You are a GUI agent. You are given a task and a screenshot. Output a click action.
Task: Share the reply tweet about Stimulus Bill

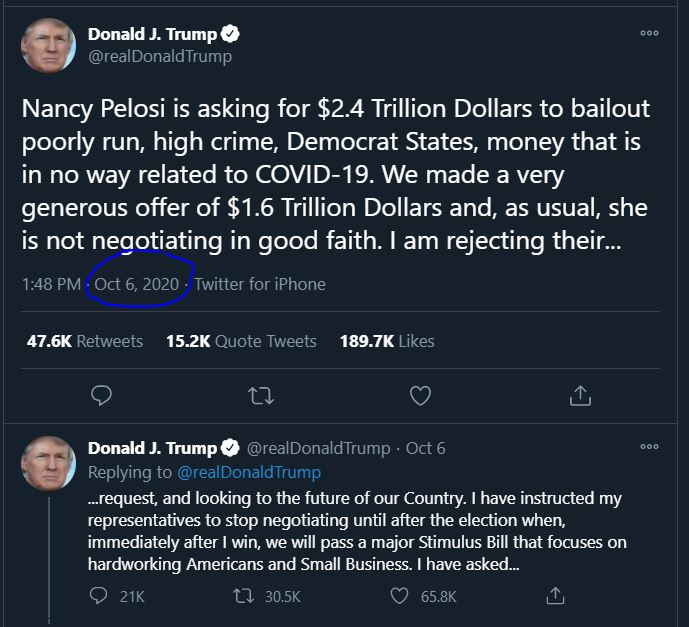click(x=556, y=596)
